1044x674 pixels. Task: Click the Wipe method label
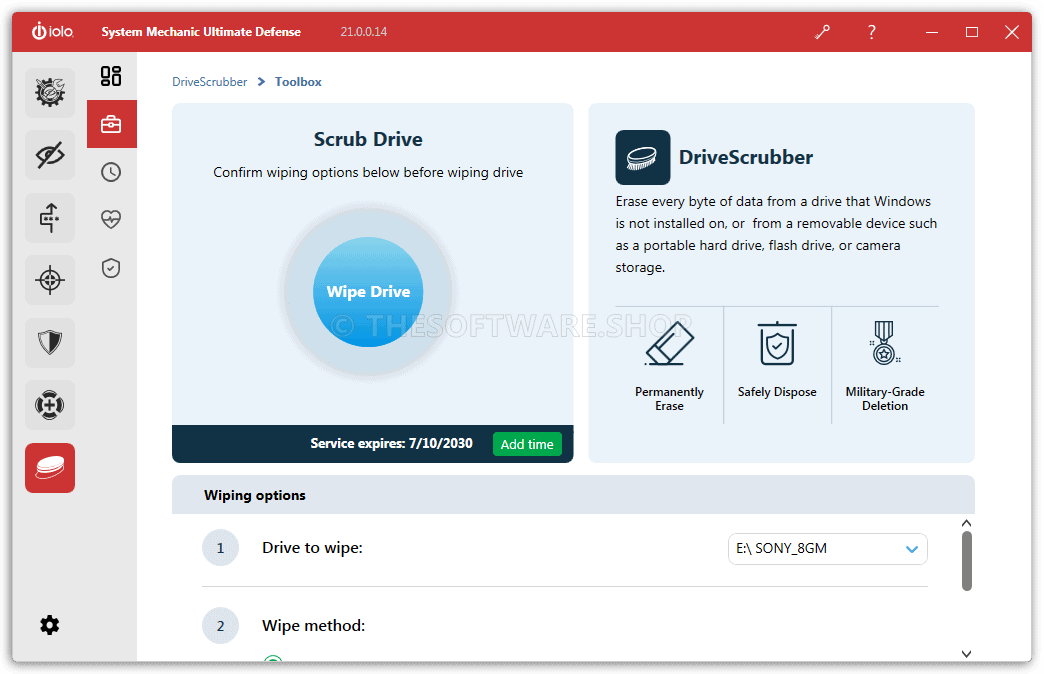pos(314,626)
